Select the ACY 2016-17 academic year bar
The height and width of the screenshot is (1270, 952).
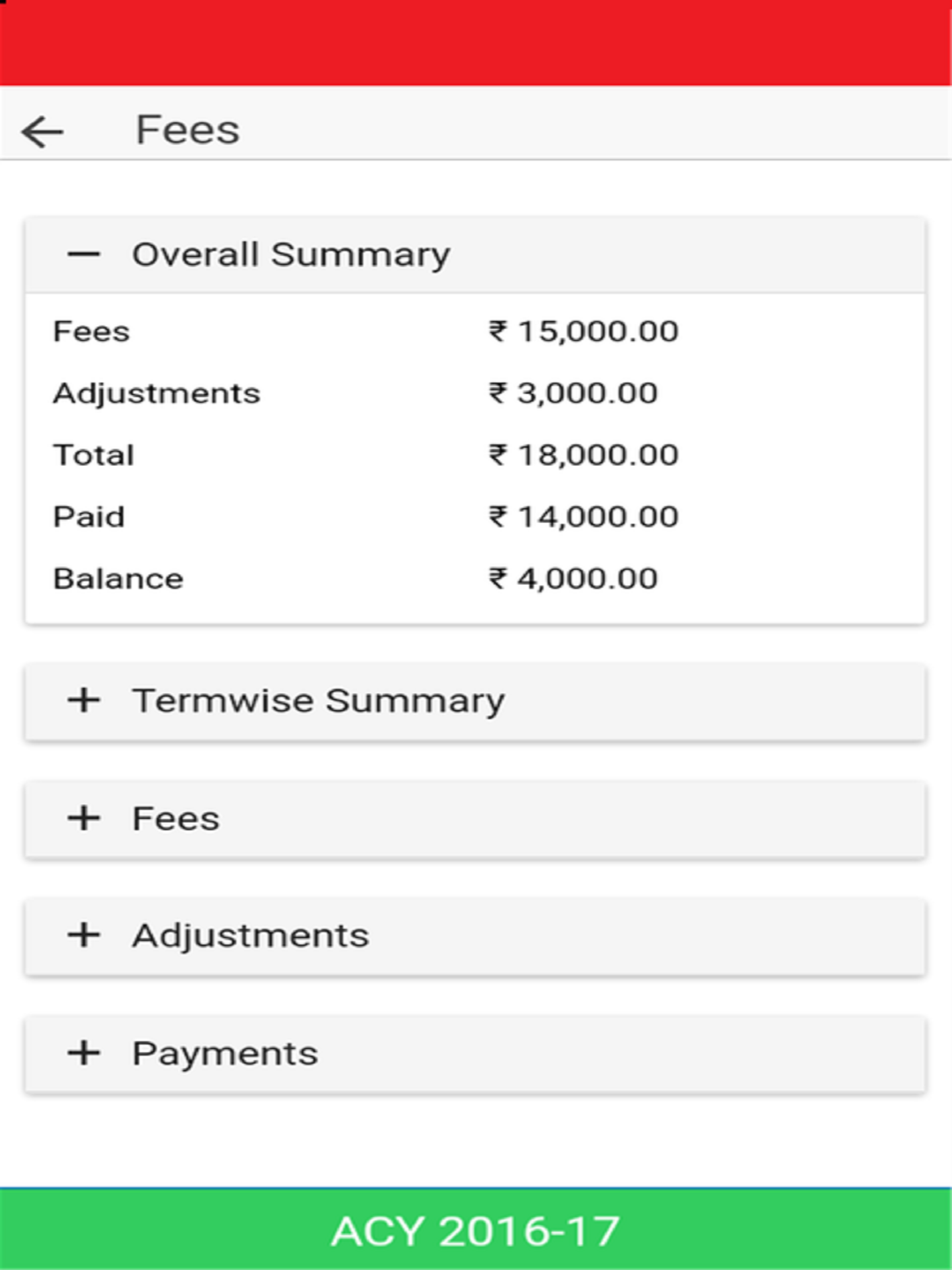(x=476, y=1229)
